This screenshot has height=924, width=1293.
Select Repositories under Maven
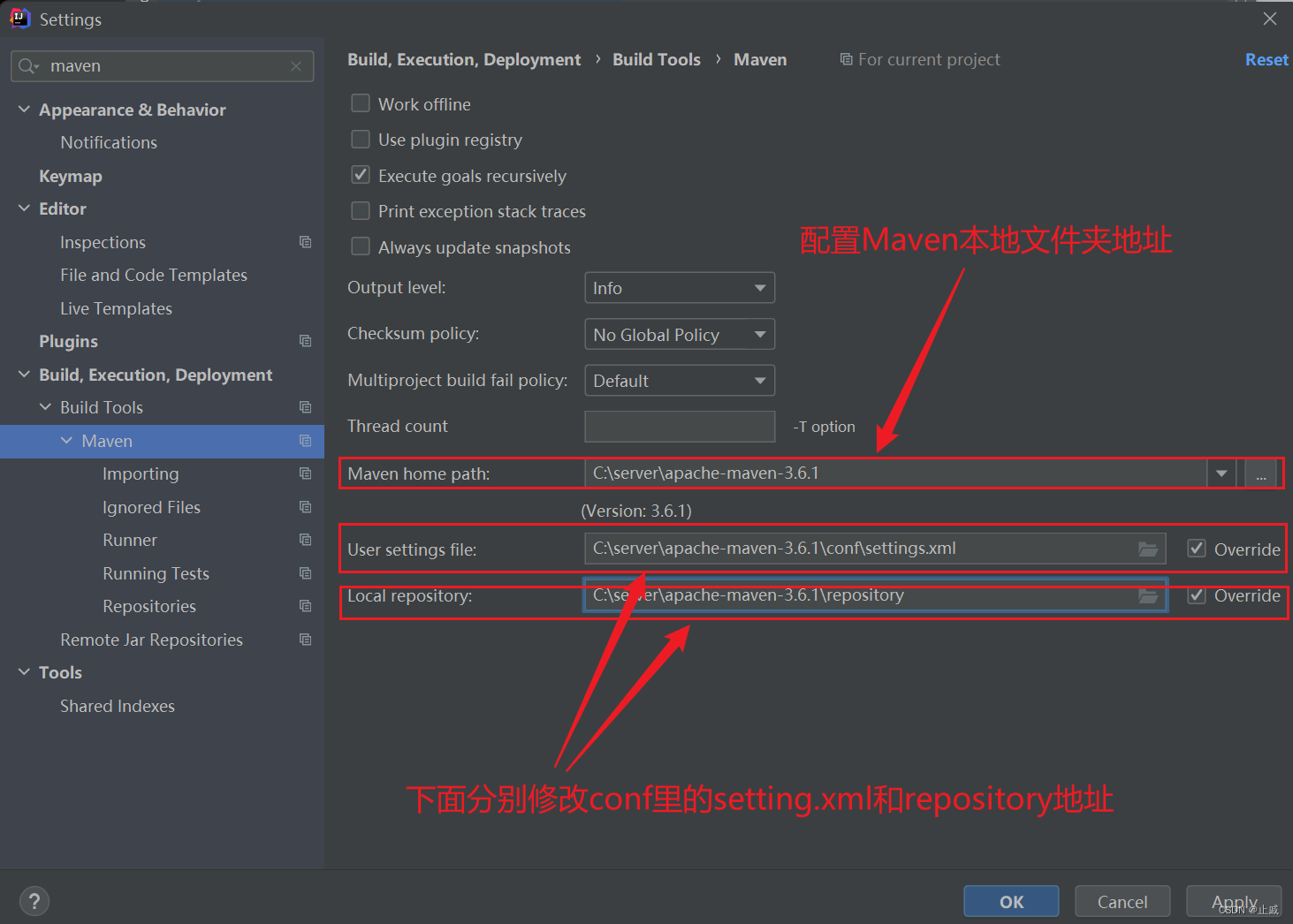(149, 606)
